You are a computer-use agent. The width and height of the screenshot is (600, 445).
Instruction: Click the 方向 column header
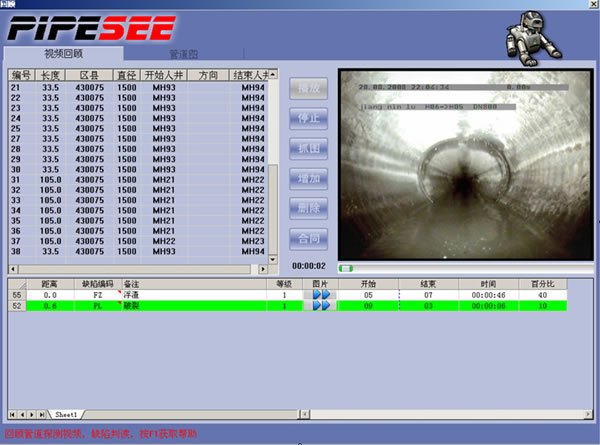pyautogui.click(x=208, y=75)
